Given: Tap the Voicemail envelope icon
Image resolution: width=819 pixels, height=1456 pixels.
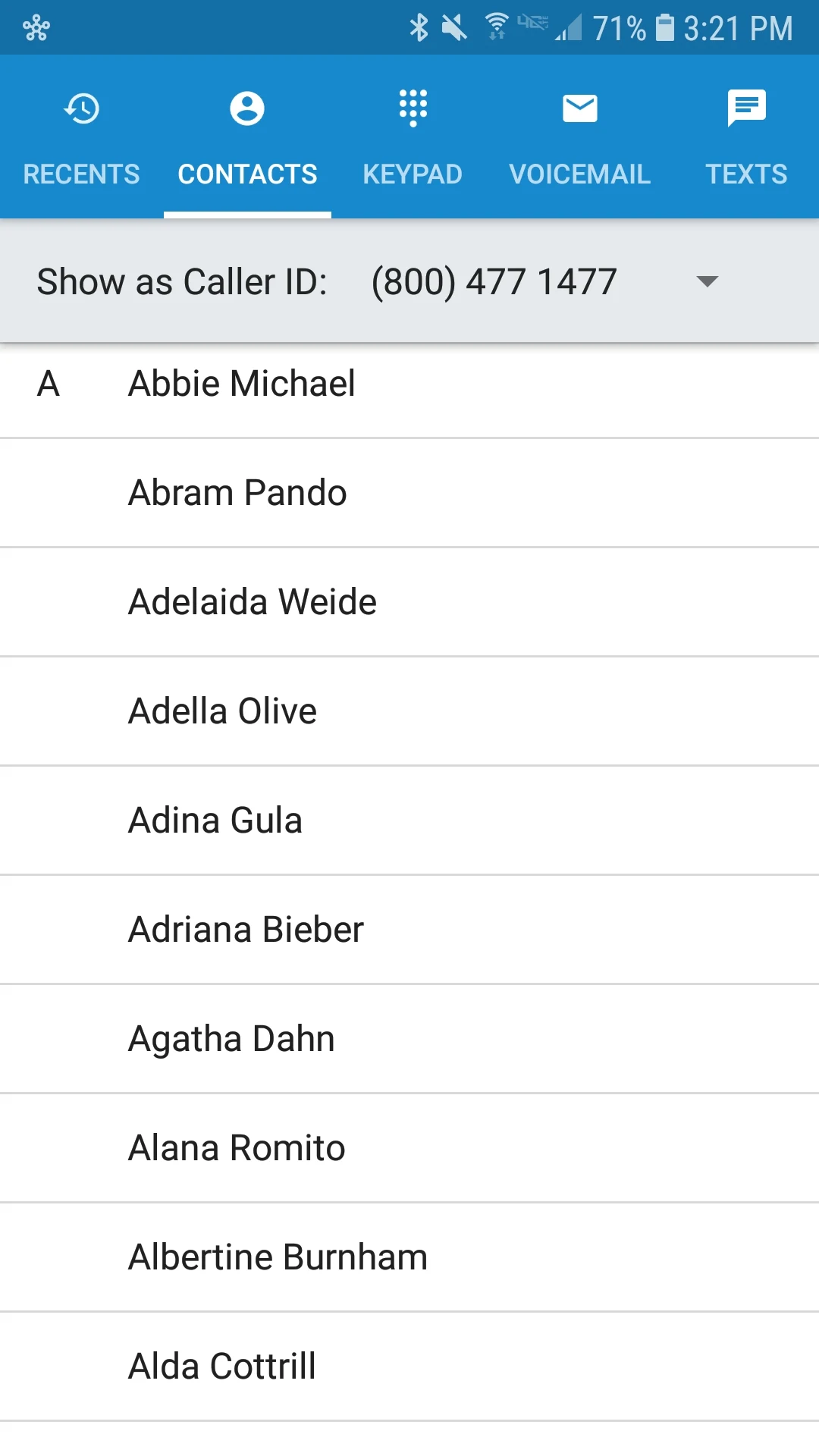Looking at the screenshot, I should [580, 108].
